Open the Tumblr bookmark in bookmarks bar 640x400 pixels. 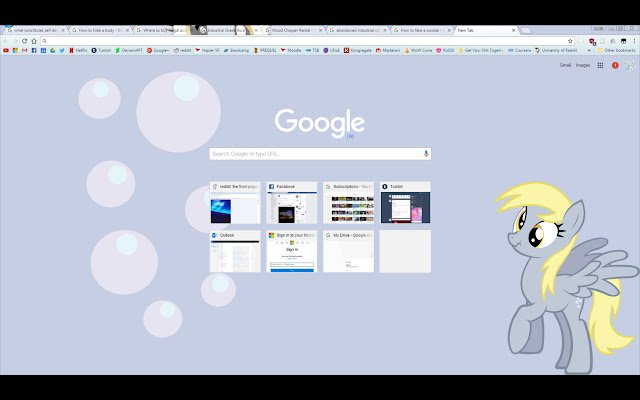pos(101,51)
